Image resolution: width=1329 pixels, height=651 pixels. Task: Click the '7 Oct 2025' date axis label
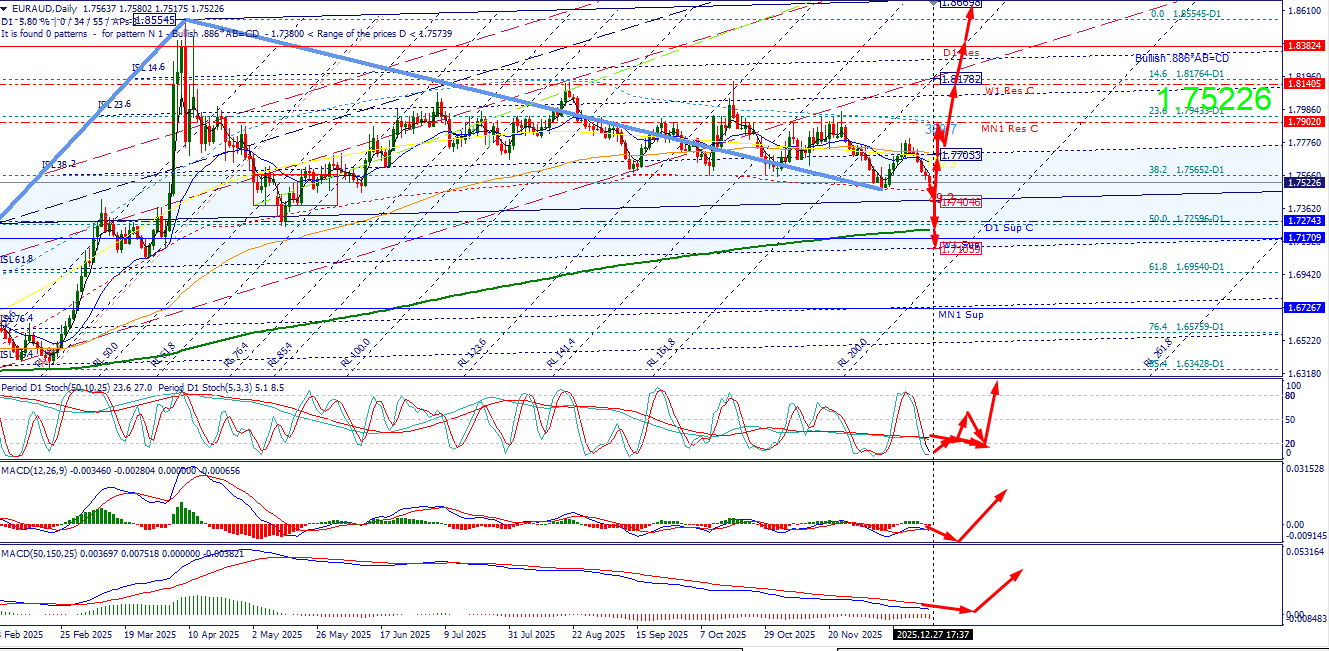[x=723, y=634]
